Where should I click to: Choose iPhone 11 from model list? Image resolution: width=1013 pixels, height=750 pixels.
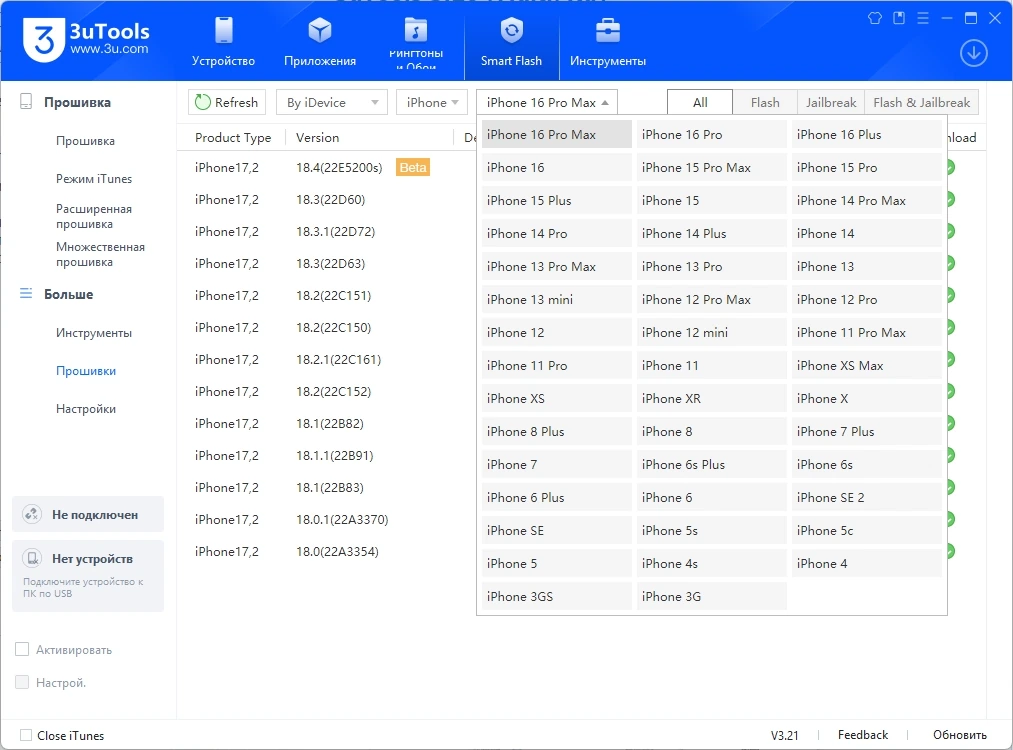click(711, 365)
